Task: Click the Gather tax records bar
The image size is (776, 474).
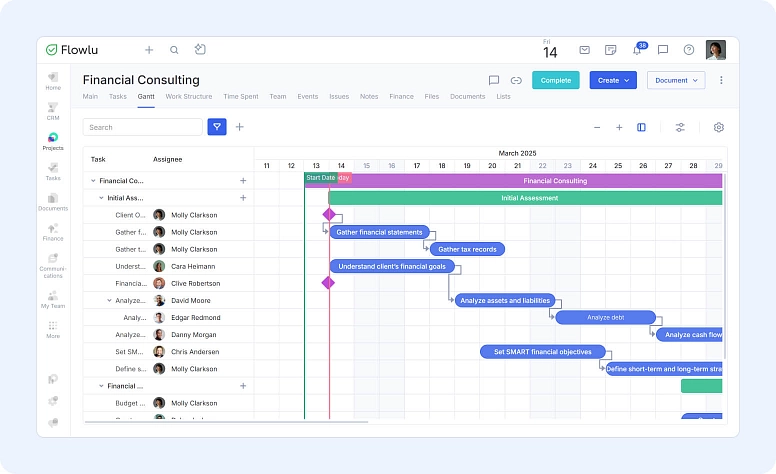Action: click(467, 249)
